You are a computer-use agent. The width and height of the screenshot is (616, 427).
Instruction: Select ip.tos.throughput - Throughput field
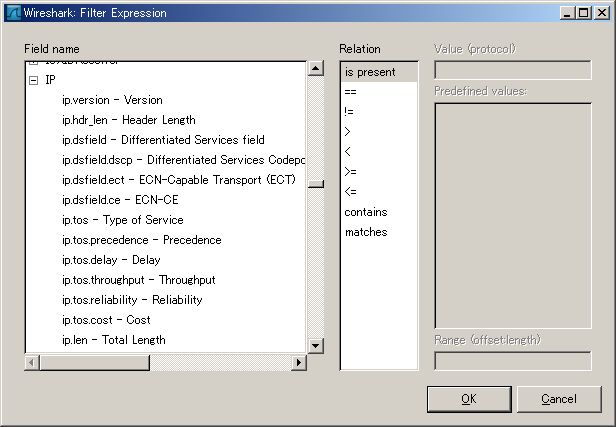pyautogui.click(x=138, y=280)
